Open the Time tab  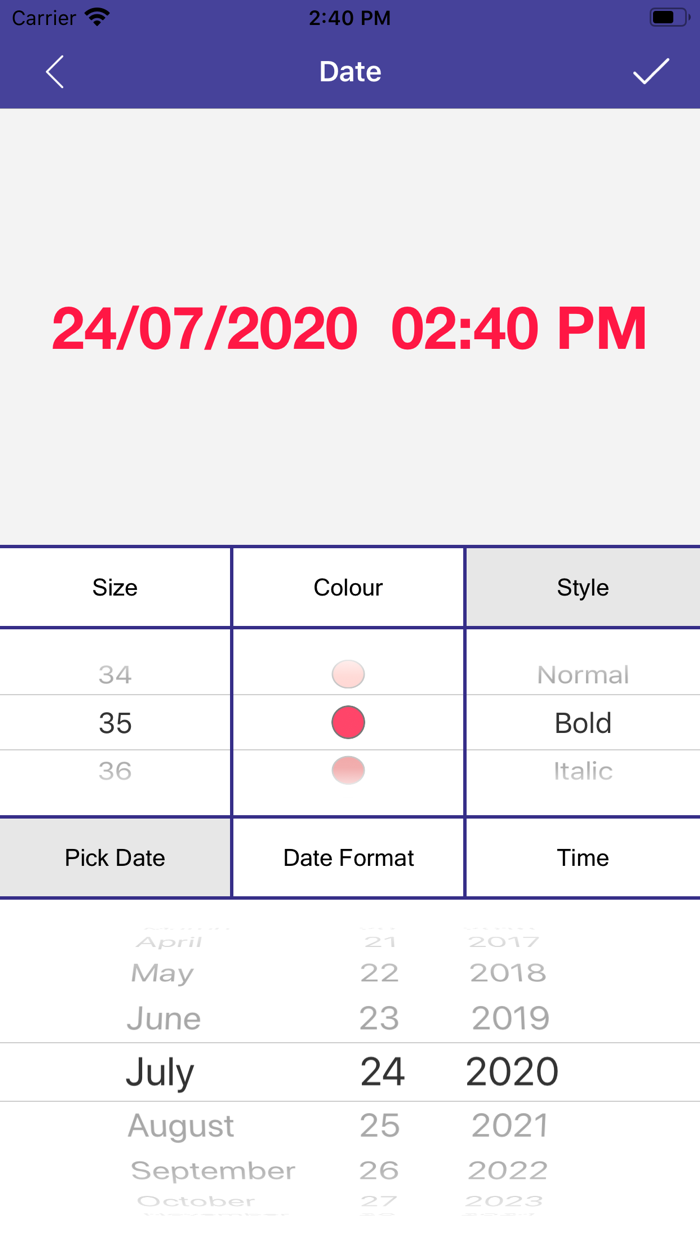point(583,858)
